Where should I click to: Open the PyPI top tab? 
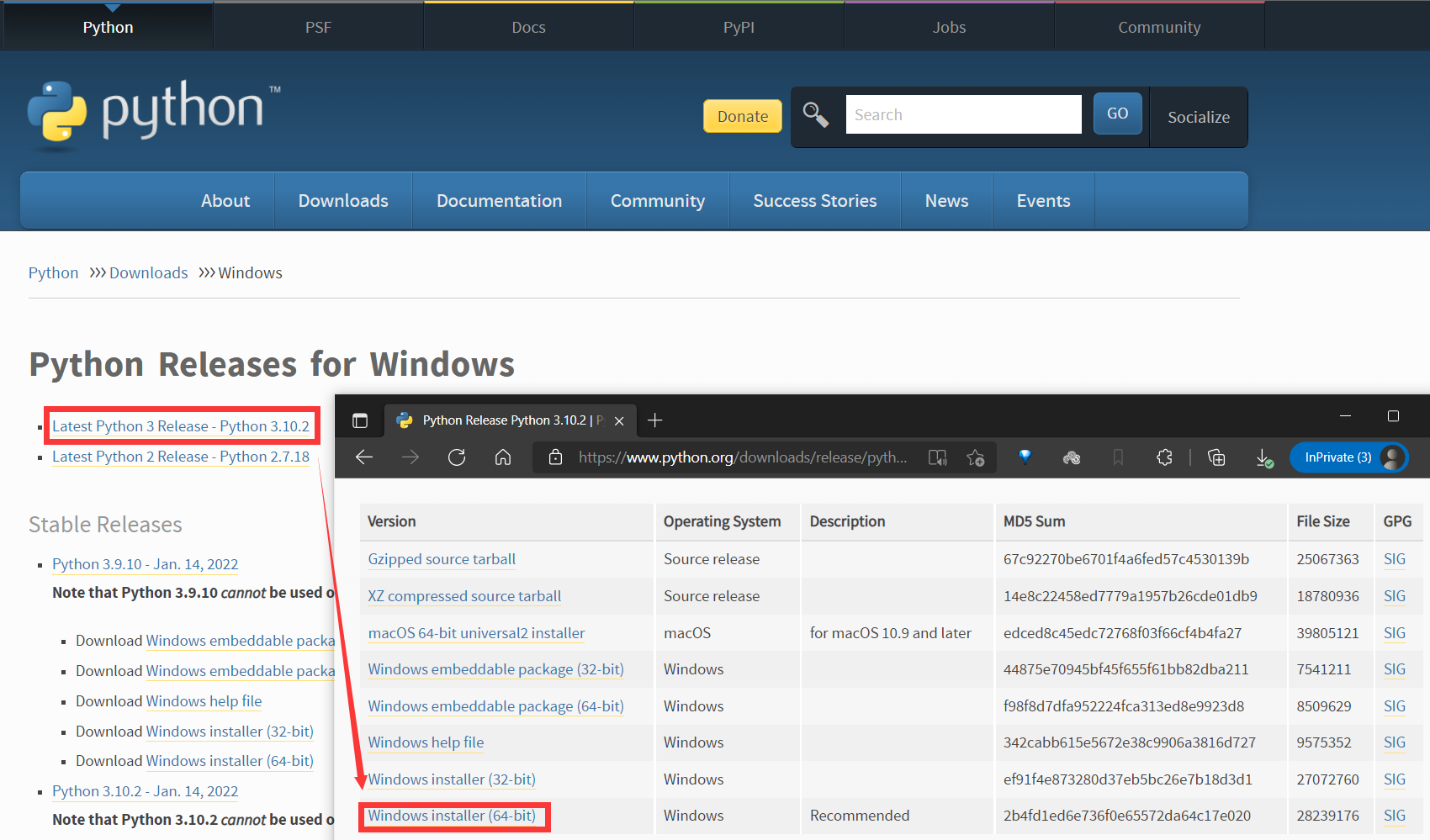click(739, 27)
